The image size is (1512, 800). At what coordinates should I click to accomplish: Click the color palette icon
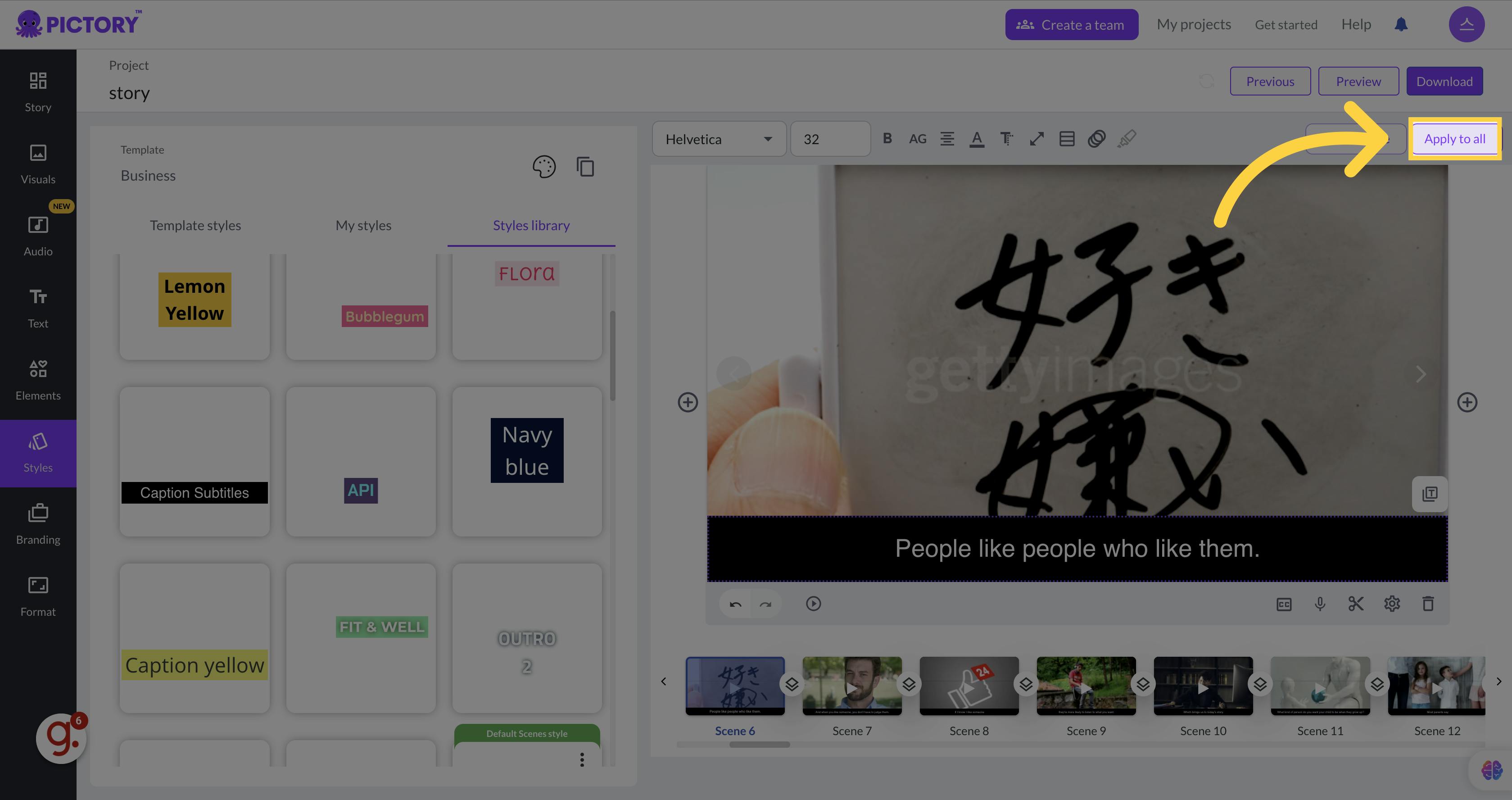(x=543, y=167)
